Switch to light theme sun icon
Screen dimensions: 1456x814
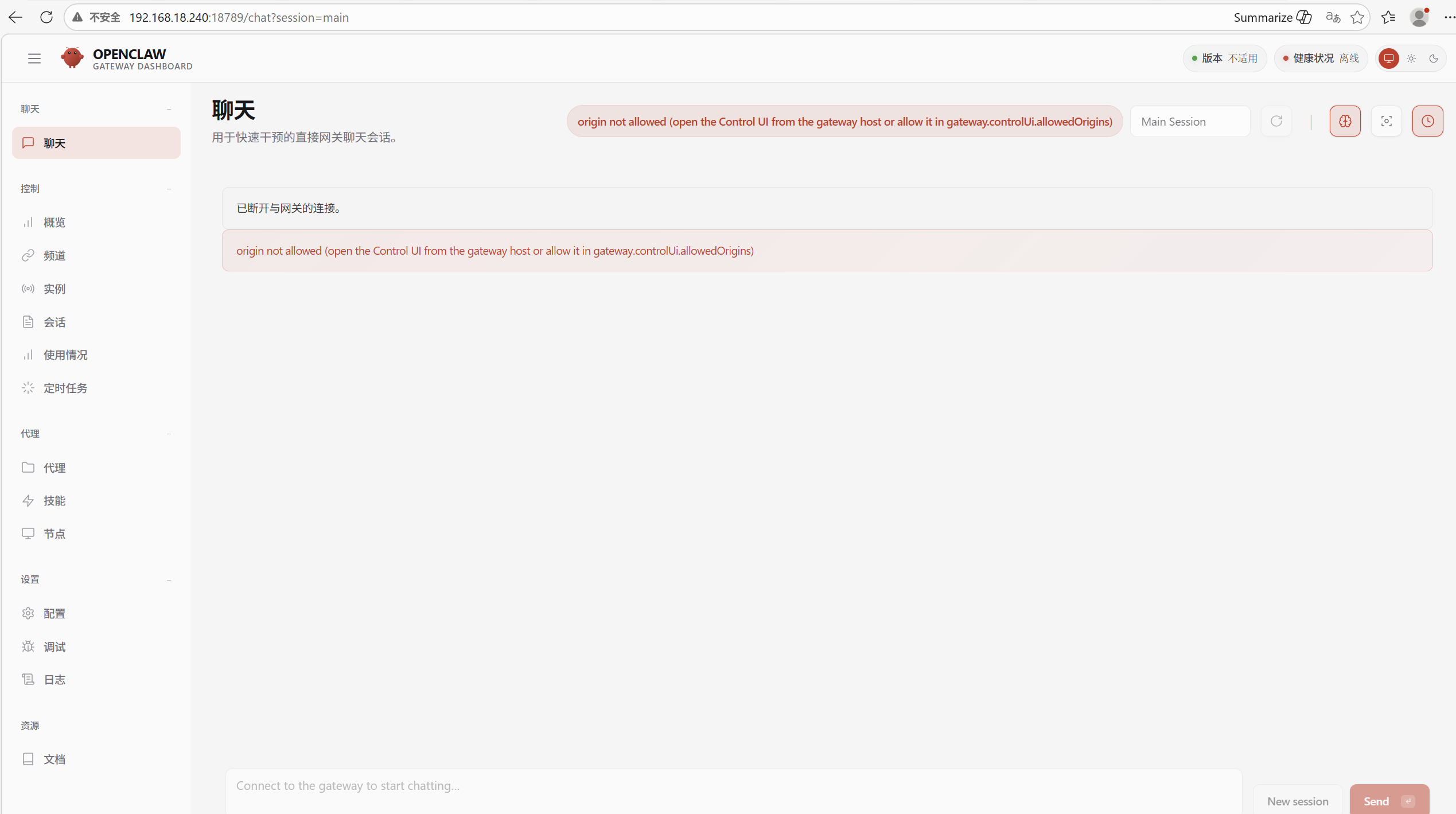[1411, 59]
